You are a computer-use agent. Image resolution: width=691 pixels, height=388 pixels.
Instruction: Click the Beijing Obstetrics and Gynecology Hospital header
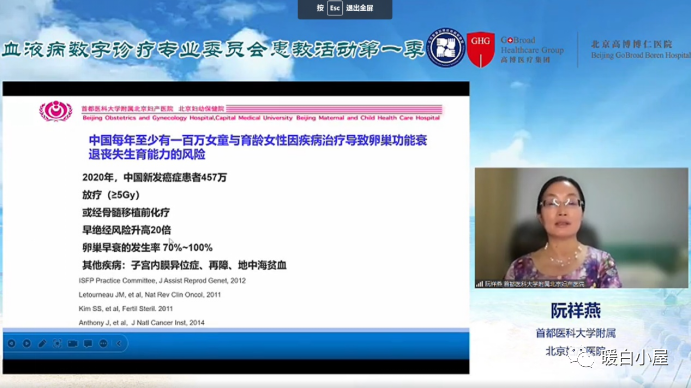pos(261,118)
